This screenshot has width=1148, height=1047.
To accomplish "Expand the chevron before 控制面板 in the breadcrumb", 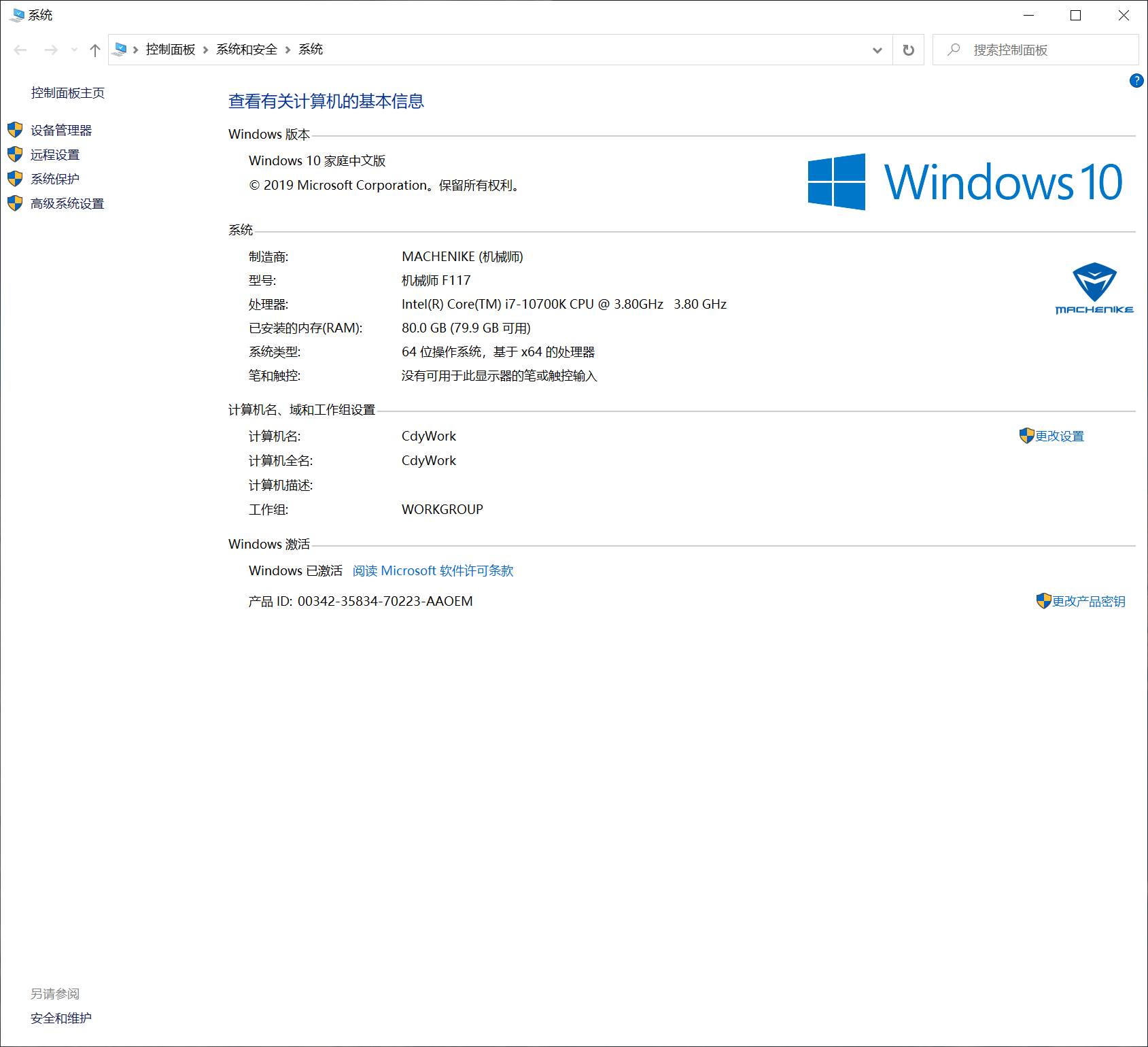I will pos(136,50).
